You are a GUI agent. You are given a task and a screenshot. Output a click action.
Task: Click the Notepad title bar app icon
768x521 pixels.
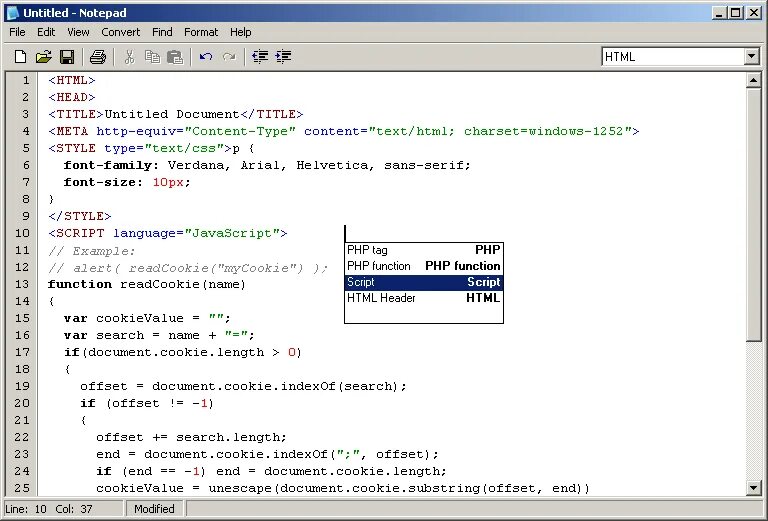click(x=12, y=13)
